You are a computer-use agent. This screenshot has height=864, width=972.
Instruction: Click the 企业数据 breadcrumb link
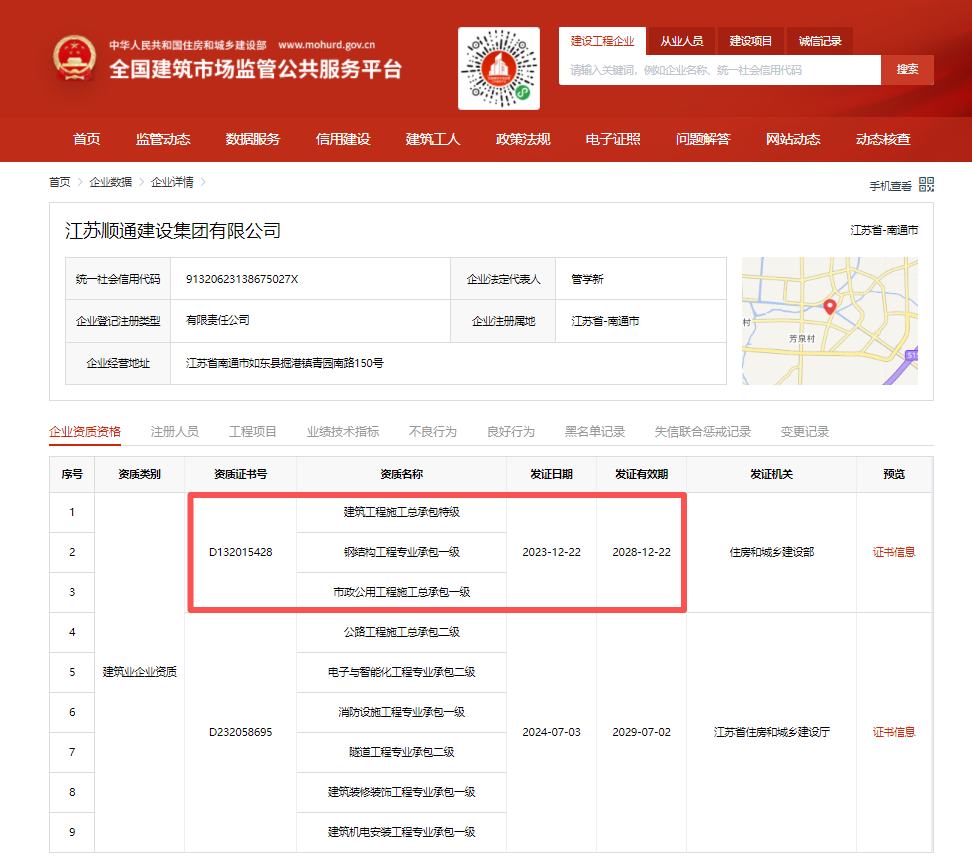tap(110, 182)
